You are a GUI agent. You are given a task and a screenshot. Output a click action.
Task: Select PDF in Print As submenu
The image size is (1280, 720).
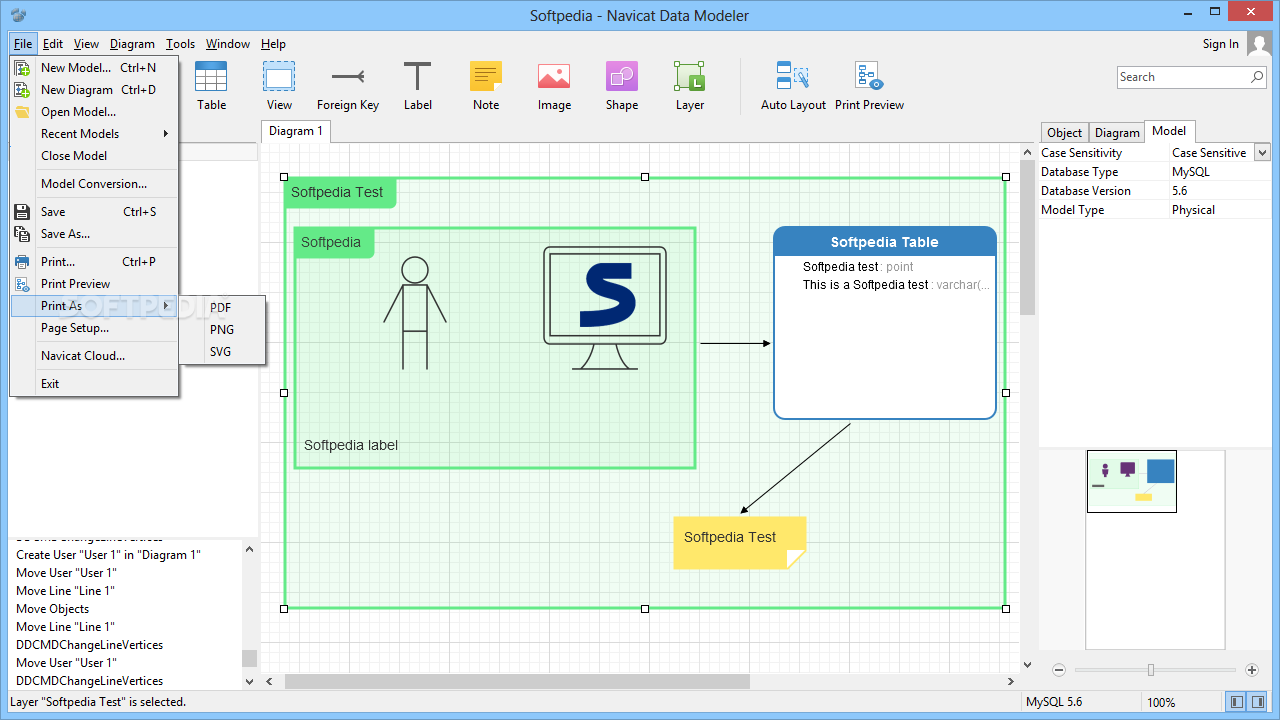point(221,308)
